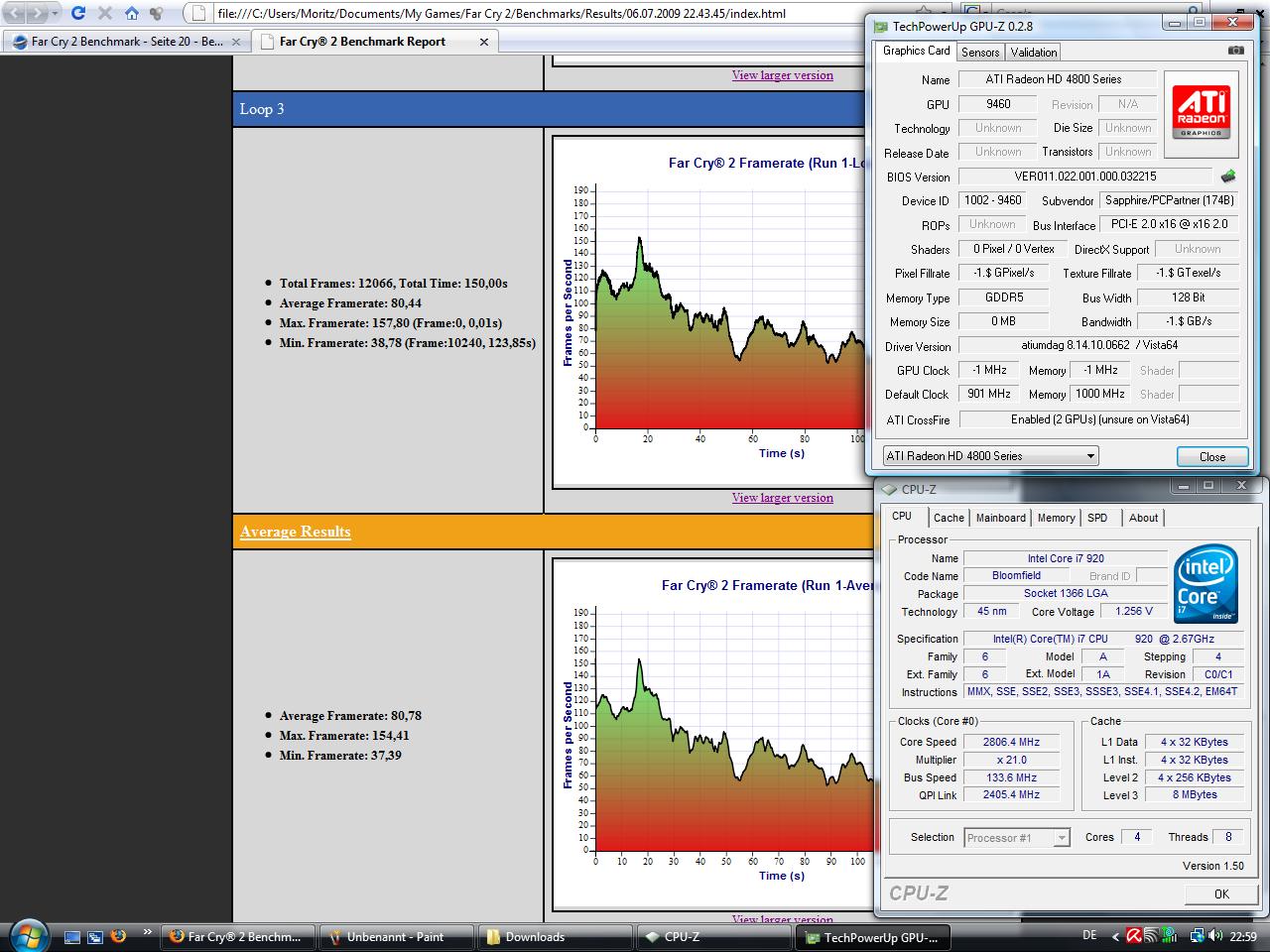
Task: Click the Intel Core i7 logo in CPU-Z
Action: click(1206, 584)
